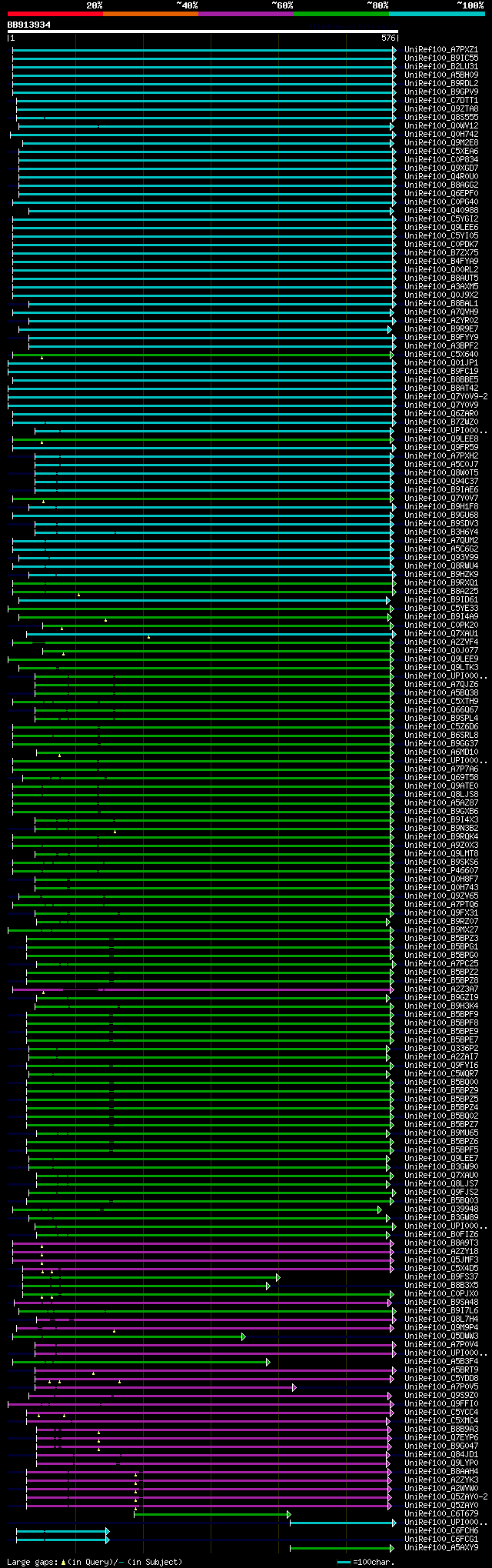Select hit label UniRef100_C6T679
Viewport: 492px width, 1568px height.
[x=441, y=1514]
